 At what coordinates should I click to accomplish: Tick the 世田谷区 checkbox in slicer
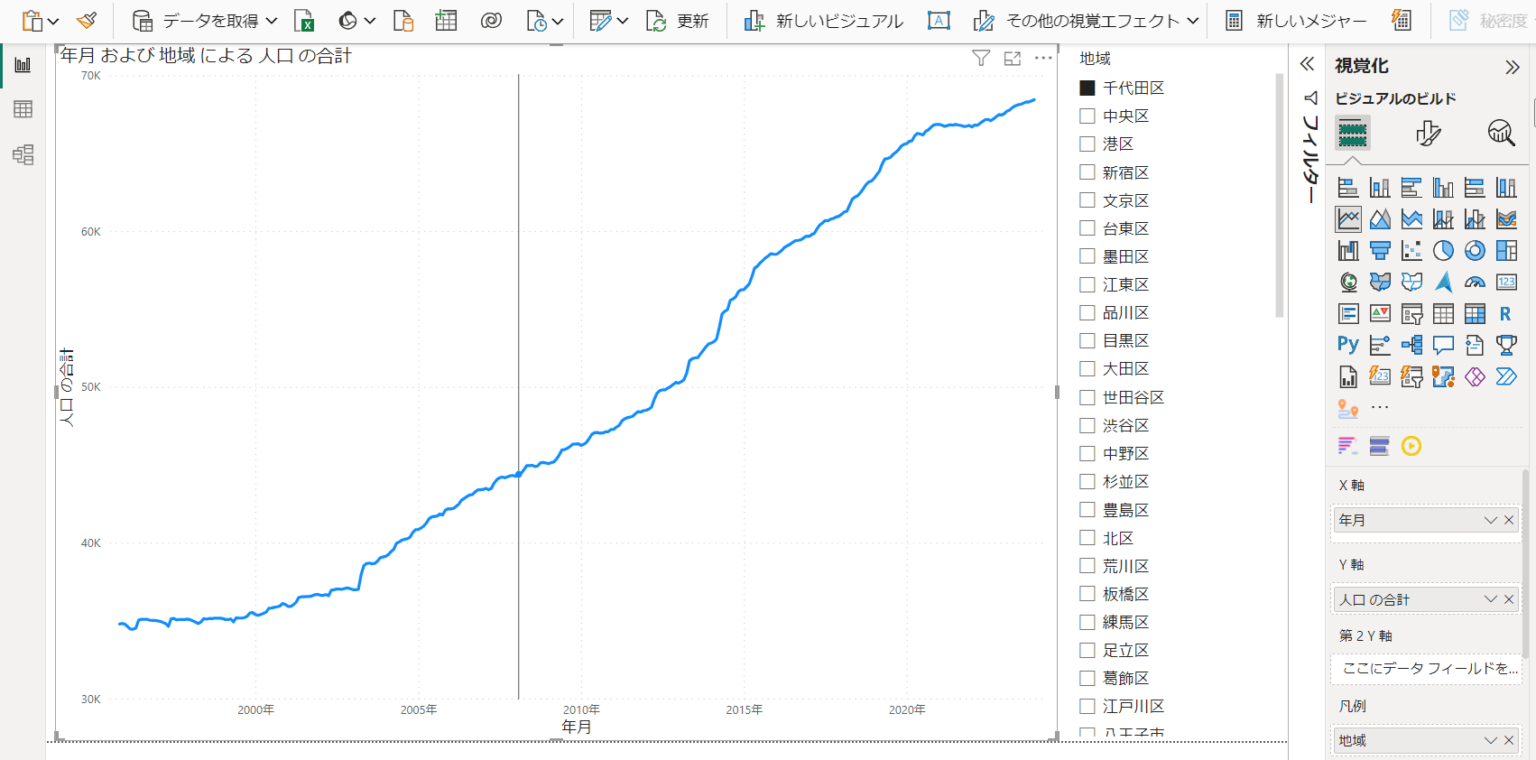[1087, 397]
